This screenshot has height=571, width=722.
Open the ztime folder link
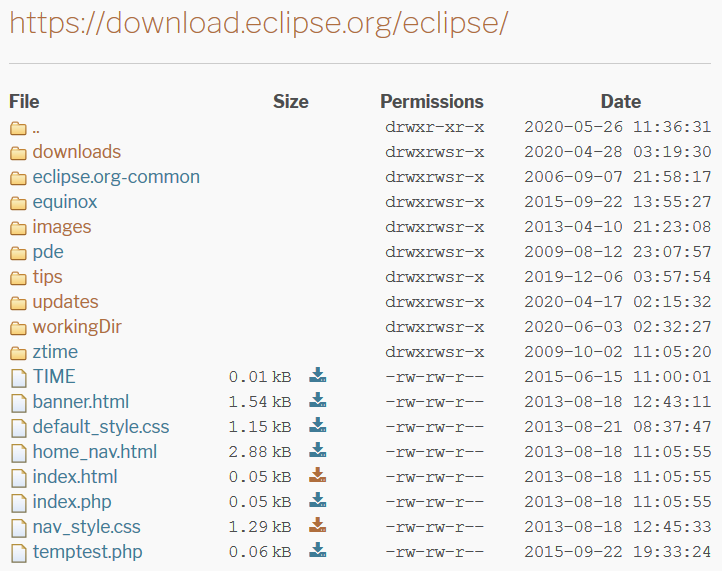point(55,352)
